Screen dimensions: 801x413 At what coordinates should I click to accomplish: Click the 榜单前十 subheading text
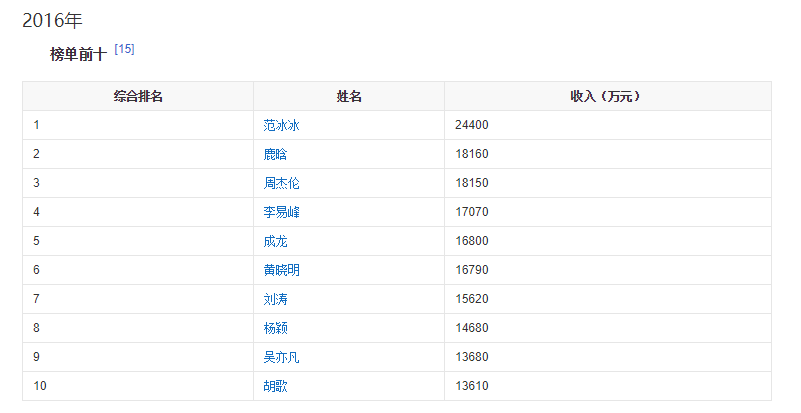tap(78, 55)
